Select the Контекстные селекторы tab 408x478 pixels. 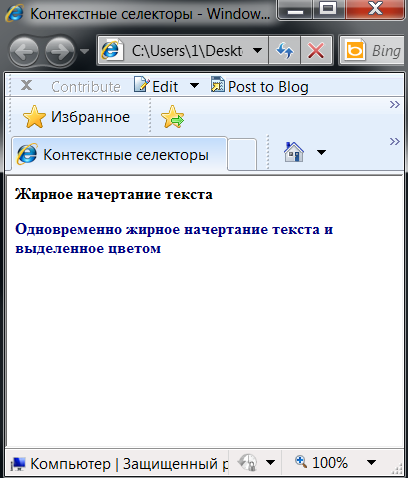[119, 154]
